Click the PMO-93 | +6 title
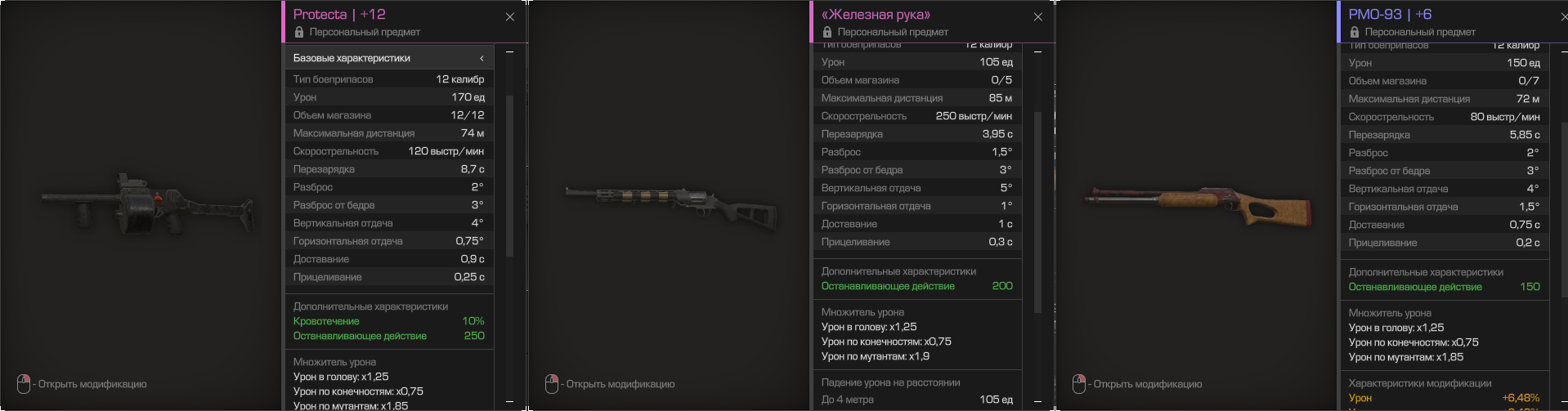This screenshot has width=1568, height=411. click(x=1390, y=14)
